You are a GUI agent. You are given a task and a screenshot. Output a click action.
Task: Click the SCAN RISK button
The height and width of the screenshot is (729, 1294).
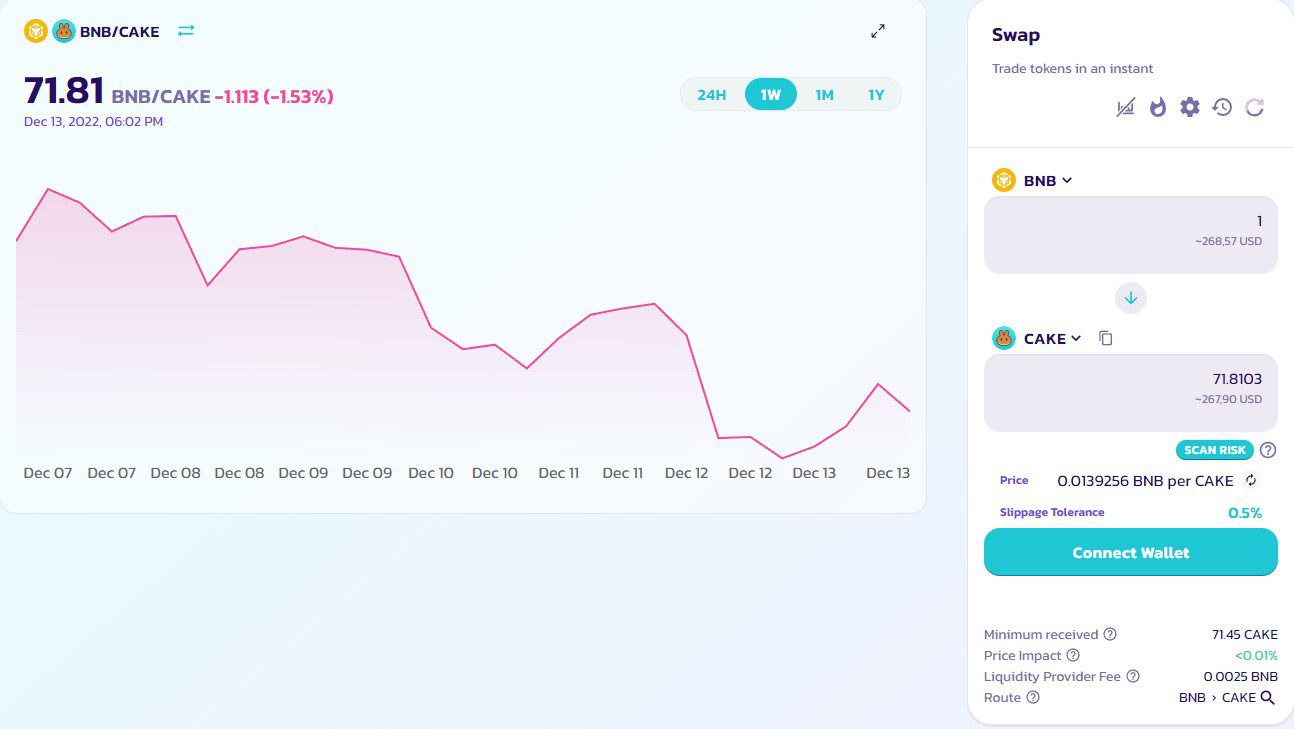coord(1215,450)
